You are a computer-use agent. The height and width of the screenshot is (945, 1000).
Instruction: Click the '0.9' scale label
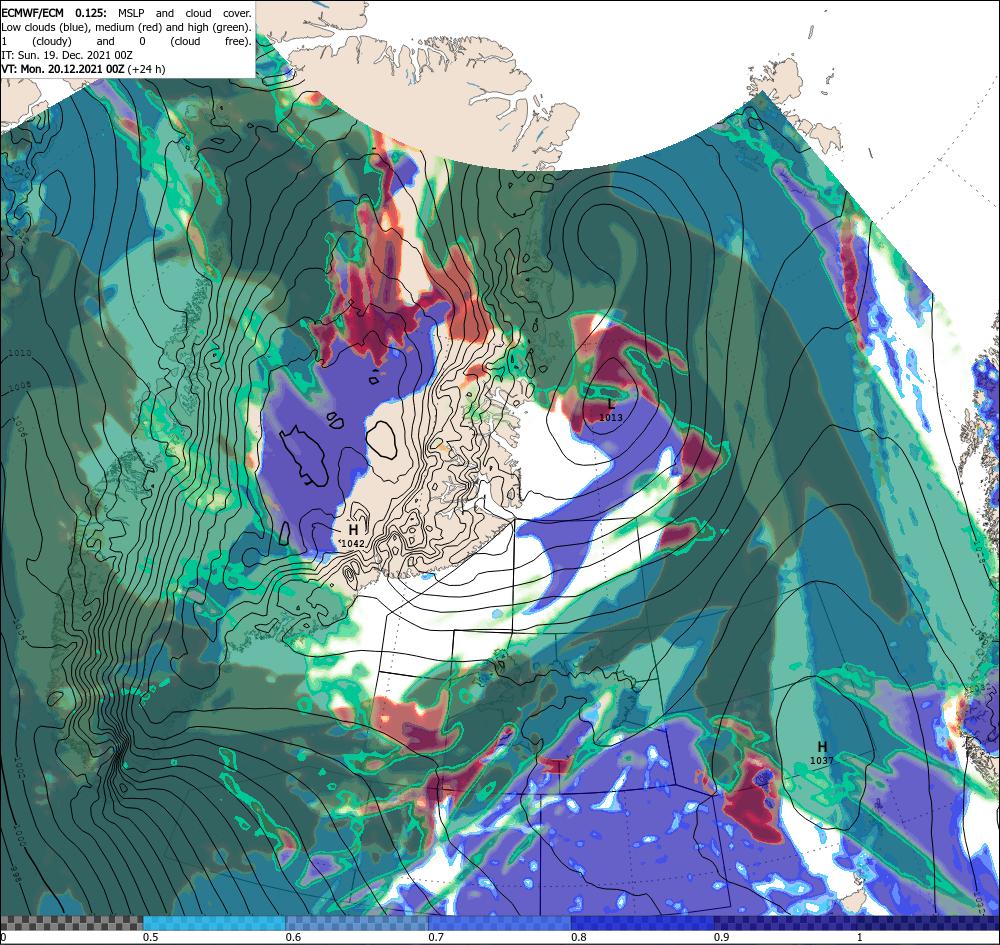[x=722, y=937]
